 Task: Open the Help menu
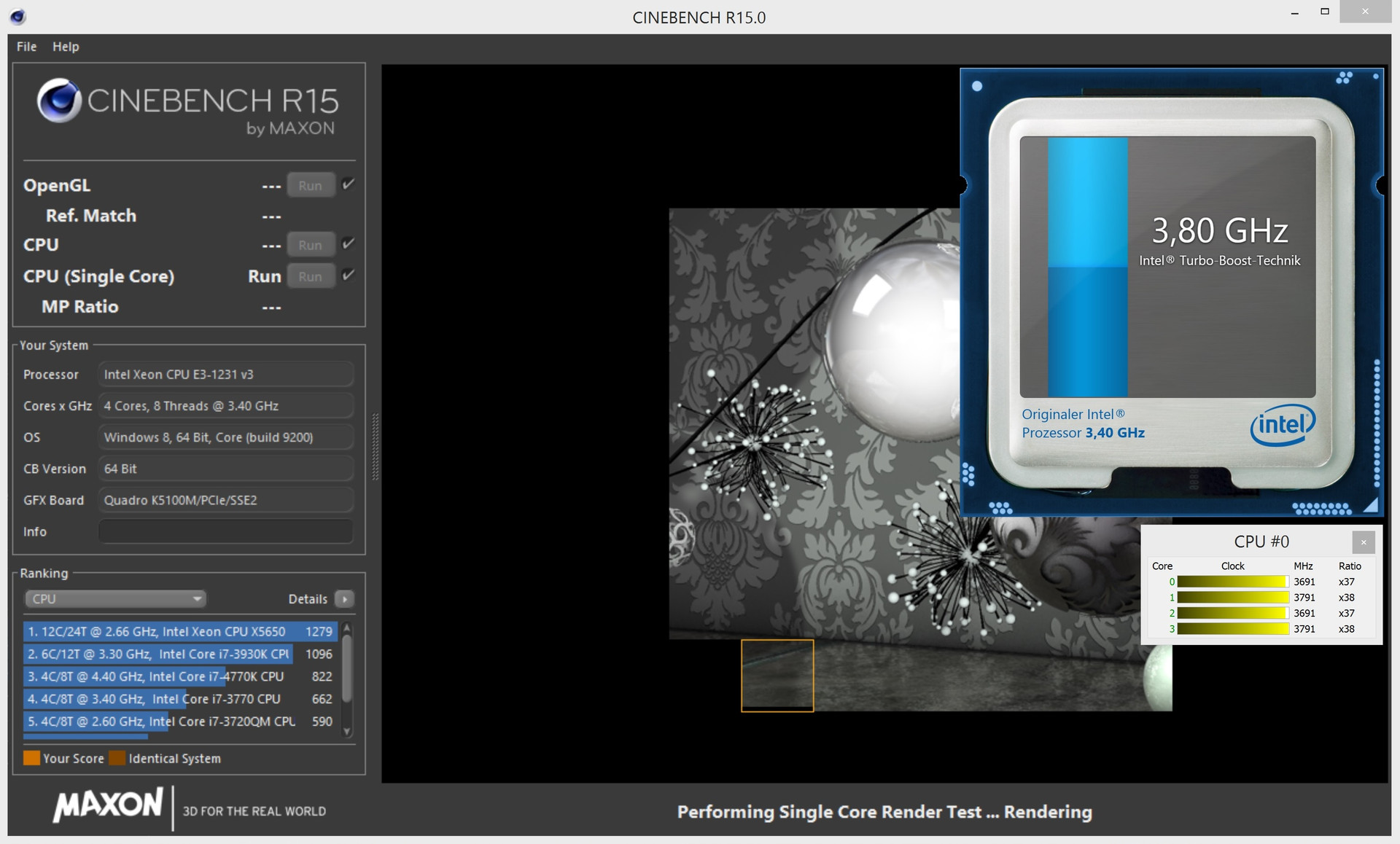[x=65, y=47]
